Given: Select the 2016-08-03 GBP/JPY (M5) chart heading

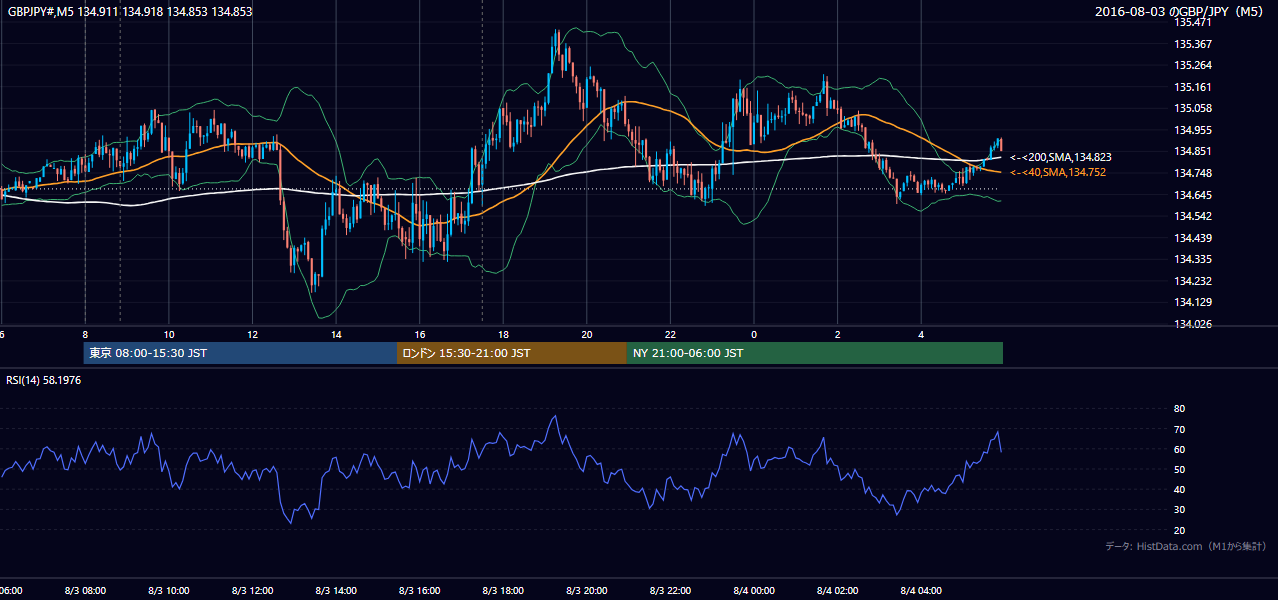Looking at the screenshot, I should [1181, 11].
